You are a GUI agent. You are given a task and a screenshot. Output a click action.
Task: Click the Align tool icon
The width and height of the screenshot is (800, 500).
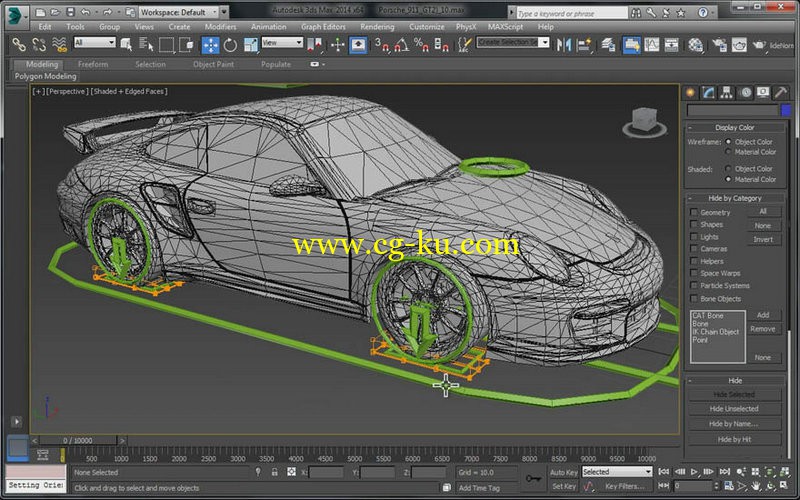pos(584,45)
